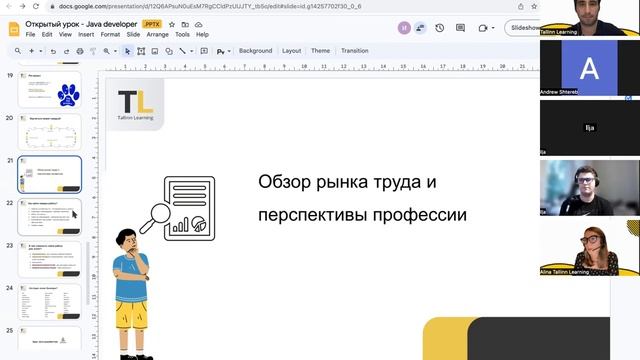The width and height of the screenshot is (640, 360).
Task: Search the menus with magnifier icon
Action: click(18, 51)
